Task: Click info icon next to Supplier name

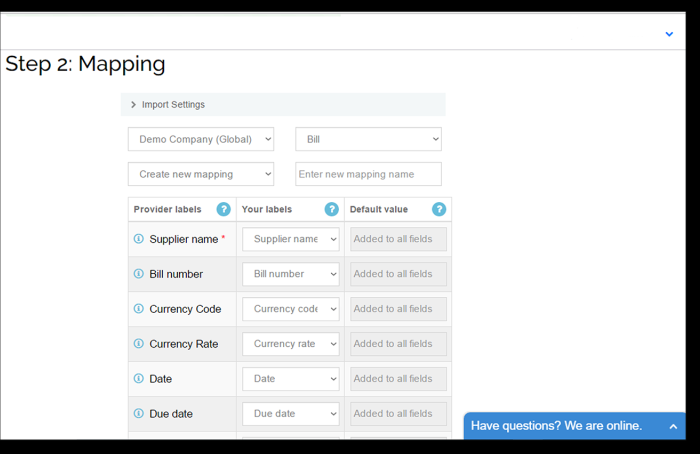Action: 139,239
